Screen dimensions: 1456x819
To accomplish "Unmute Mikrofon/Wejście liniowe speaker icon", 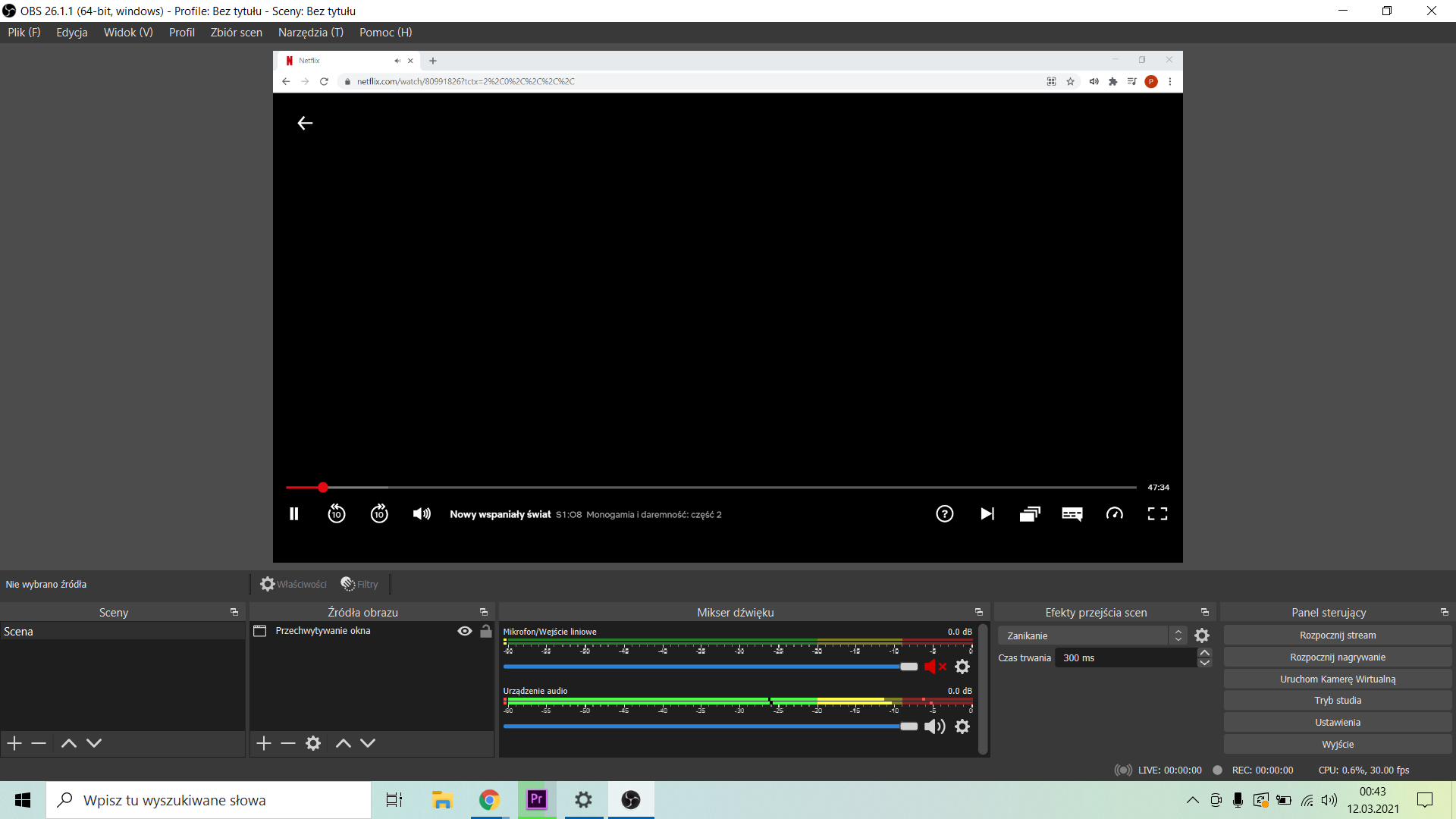I will [x=935, y=667].
